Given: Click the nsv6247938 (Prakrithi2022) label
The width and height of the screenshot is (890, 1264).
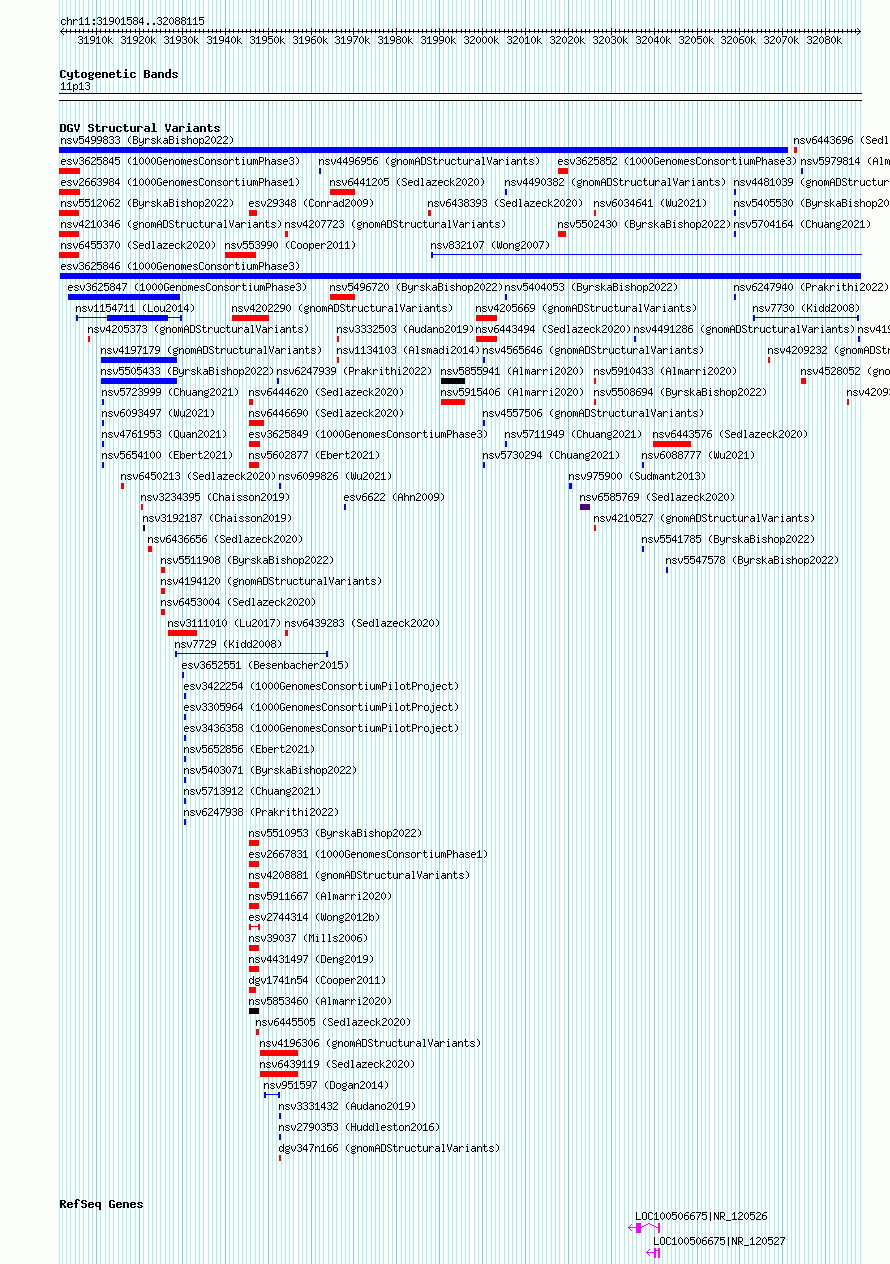Looking at the screenshot, I should [261, 812].
